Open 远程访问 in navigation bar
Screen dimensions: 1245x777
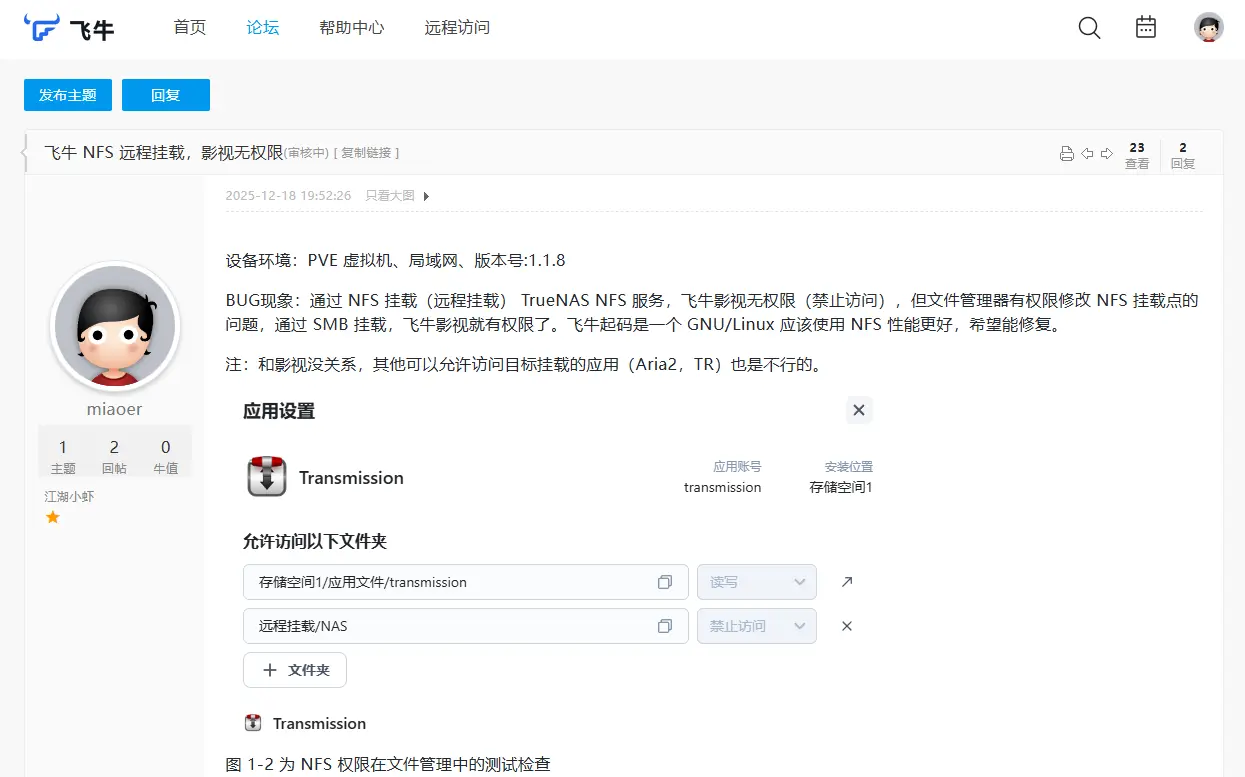click(457, 28)
